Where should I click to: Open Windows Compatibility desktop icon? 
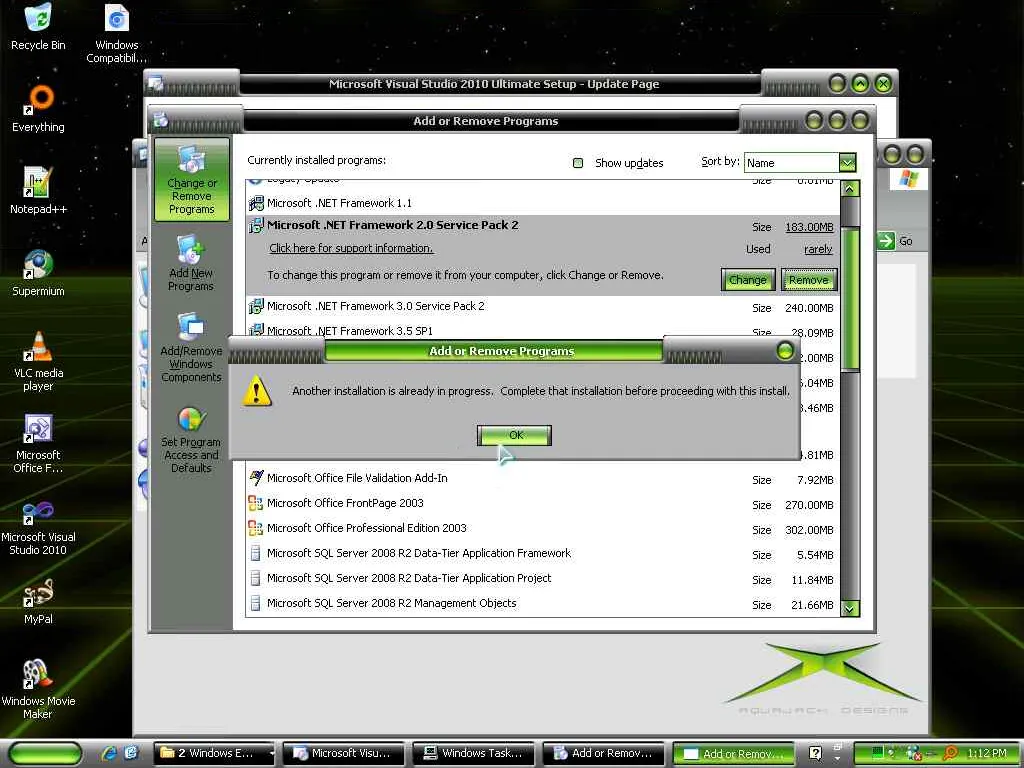[116, 34]
